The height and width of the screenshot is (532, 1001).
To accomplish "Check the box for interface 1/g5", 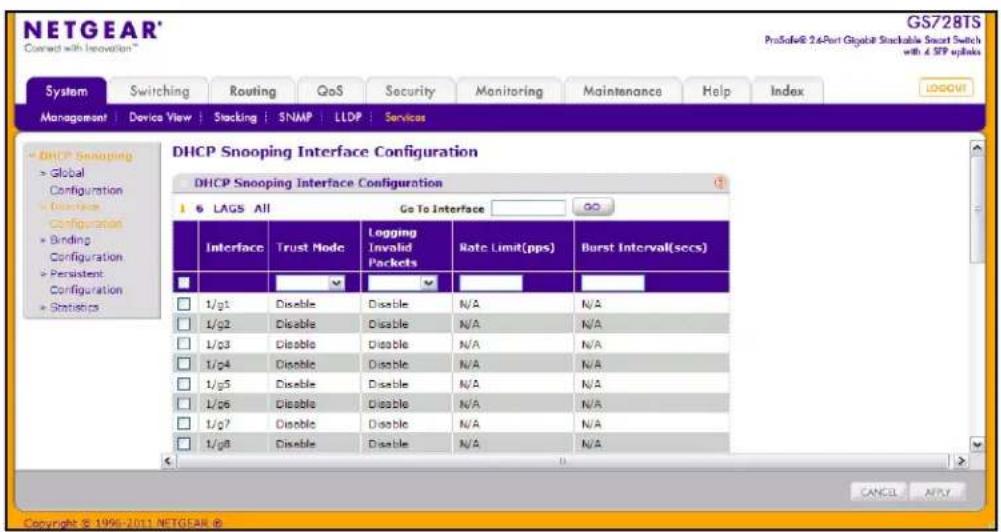I will coord(184,384).
